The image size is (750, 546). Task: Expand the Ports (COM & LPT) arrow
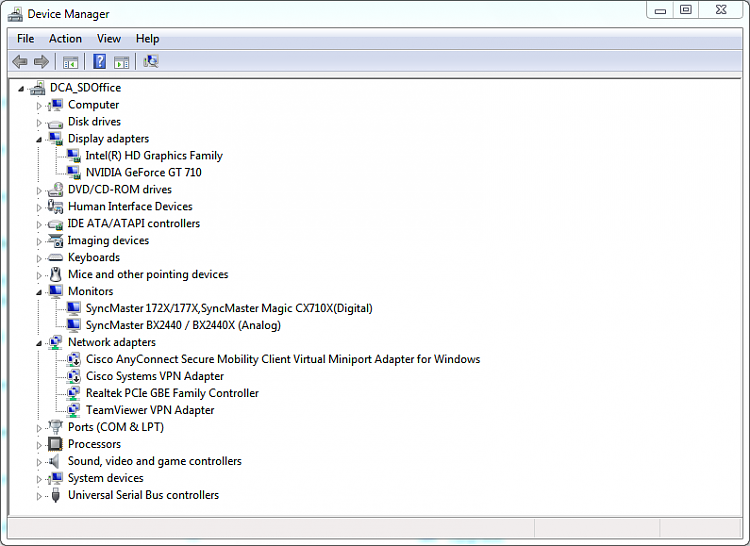[x=39, y=428]
